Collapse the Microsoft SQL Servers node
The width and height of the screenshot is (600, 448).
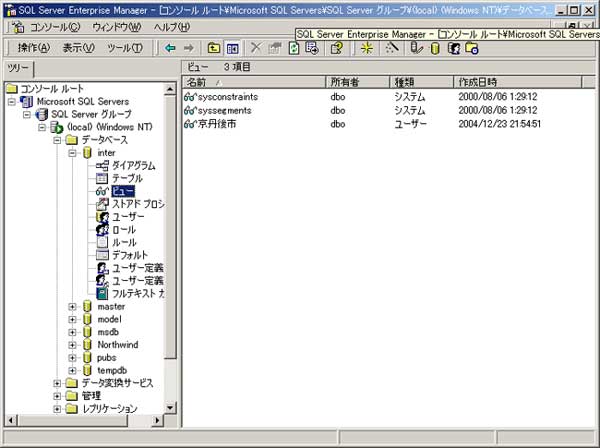(x=11, y=102)
